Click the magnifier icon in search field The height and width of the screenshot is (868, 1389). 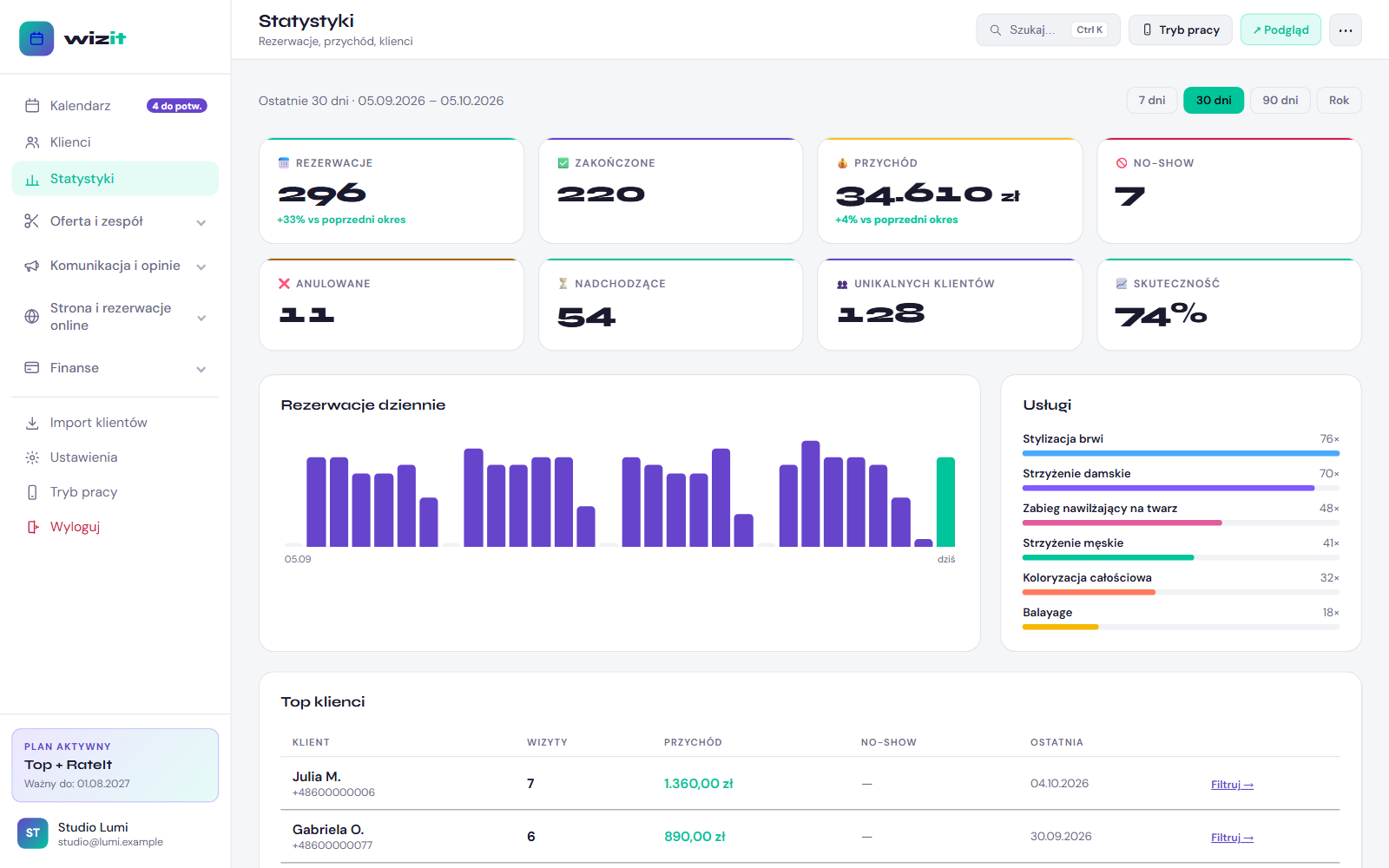tap(996, 30)
